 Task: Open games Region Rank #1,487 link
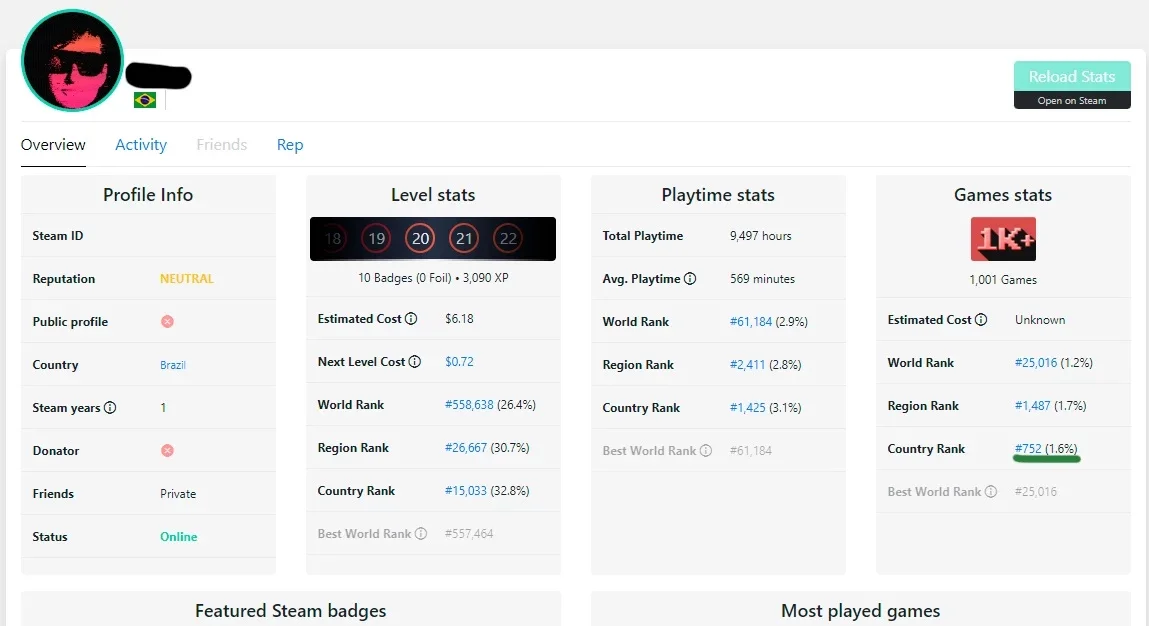[x=1032, y=405]
